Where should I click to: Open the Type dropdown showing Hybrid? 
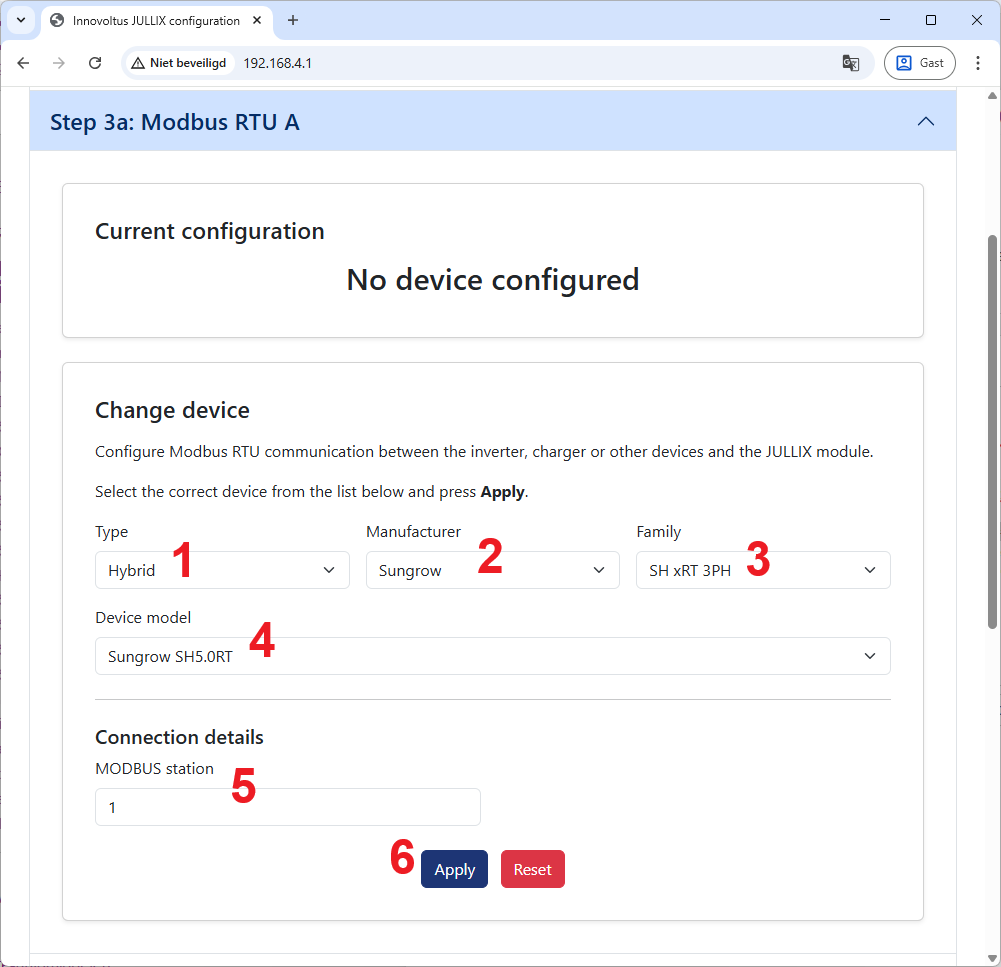(x=222, y=570)
